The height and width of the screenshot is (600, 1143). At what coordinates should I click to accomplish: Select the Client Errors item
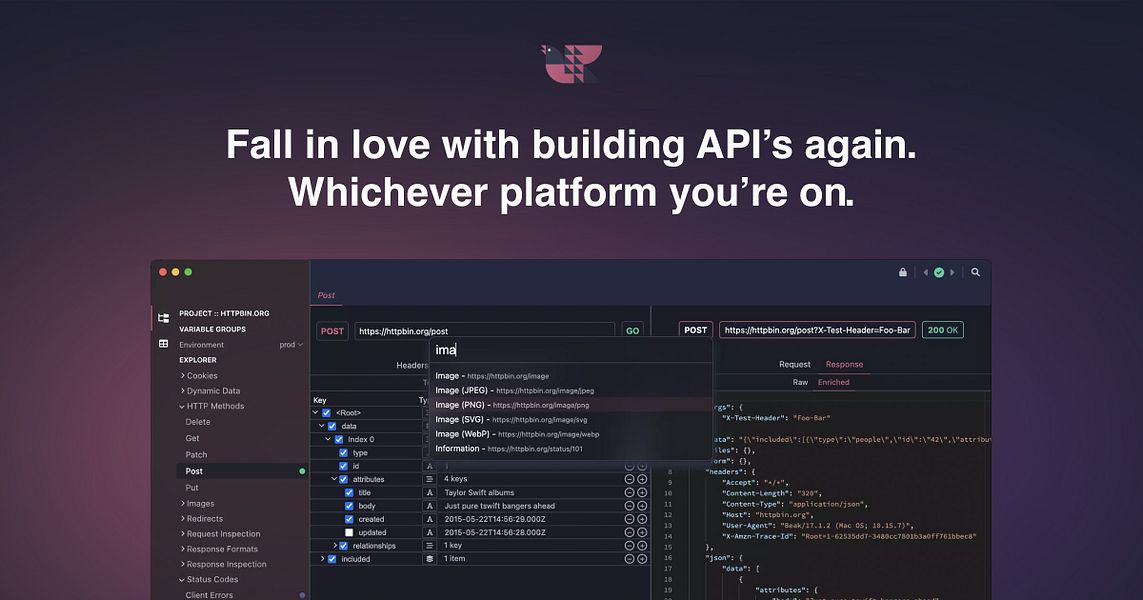tap(209, 595)
